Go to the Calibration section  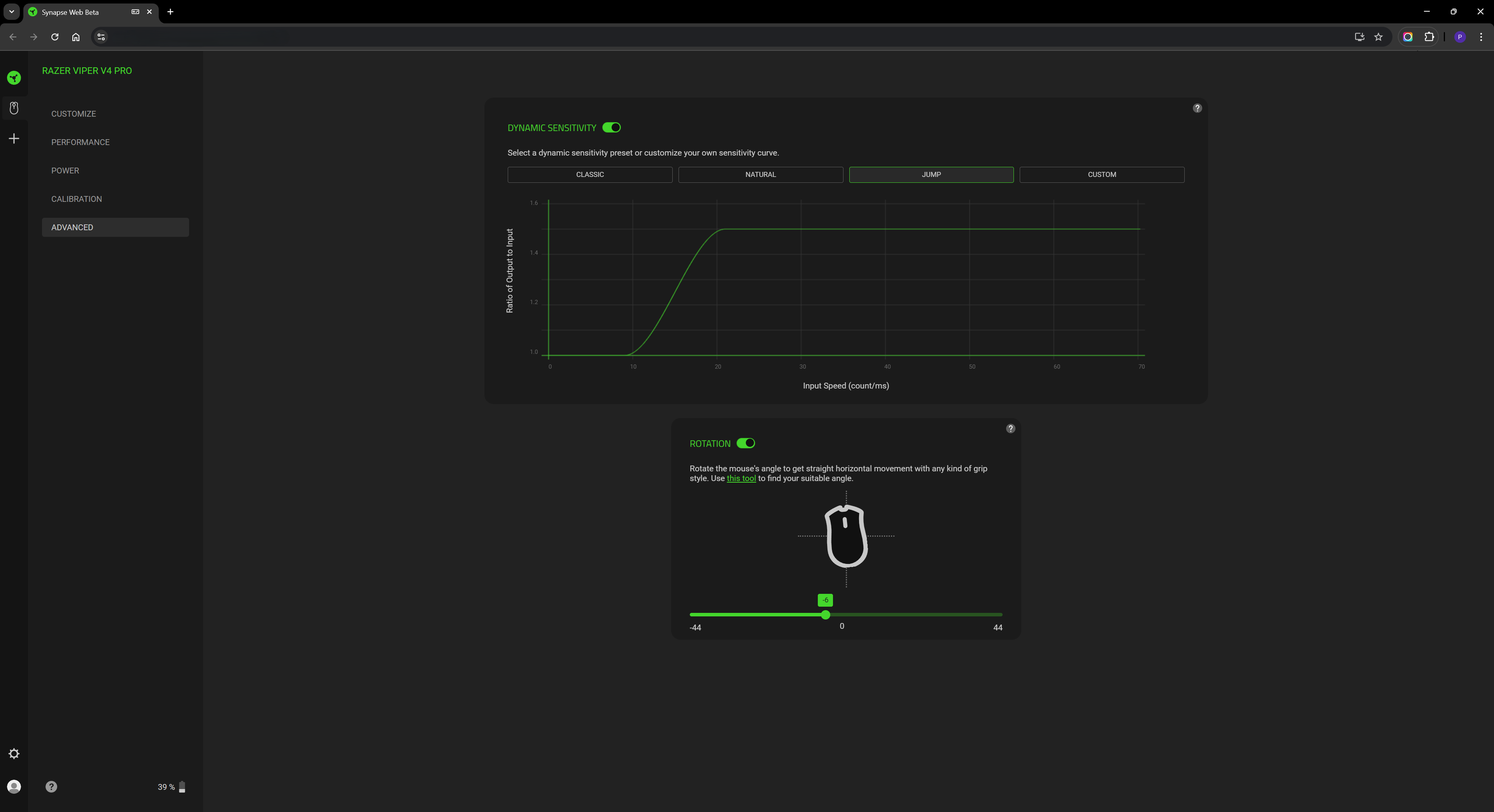(77, 199)
